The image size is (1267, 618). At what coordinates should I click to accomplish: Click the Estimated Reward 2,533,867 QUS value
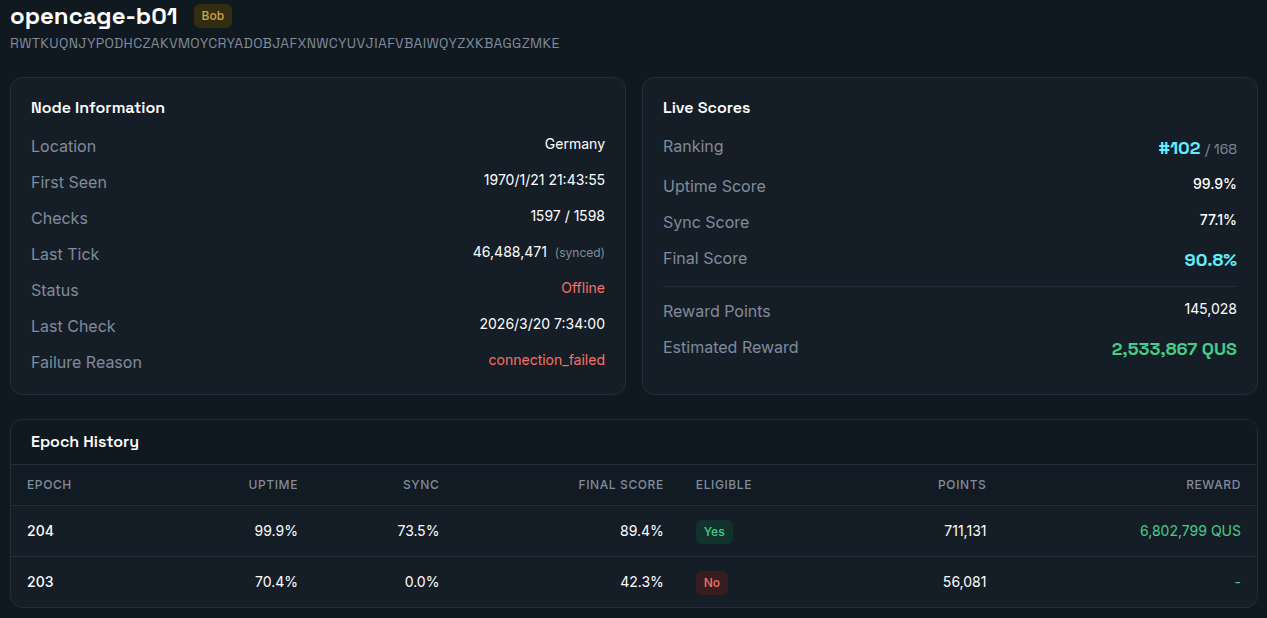click(1173, 349)
